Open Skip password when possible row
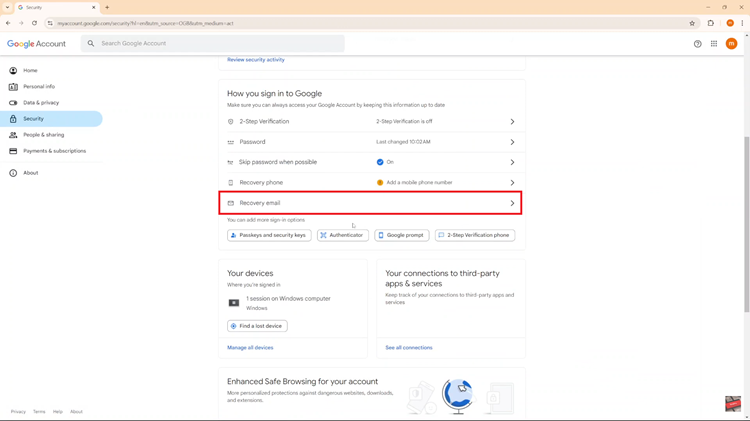Image resolution: width=750 pixels, height=421 pixels. (x=372, y=162)
